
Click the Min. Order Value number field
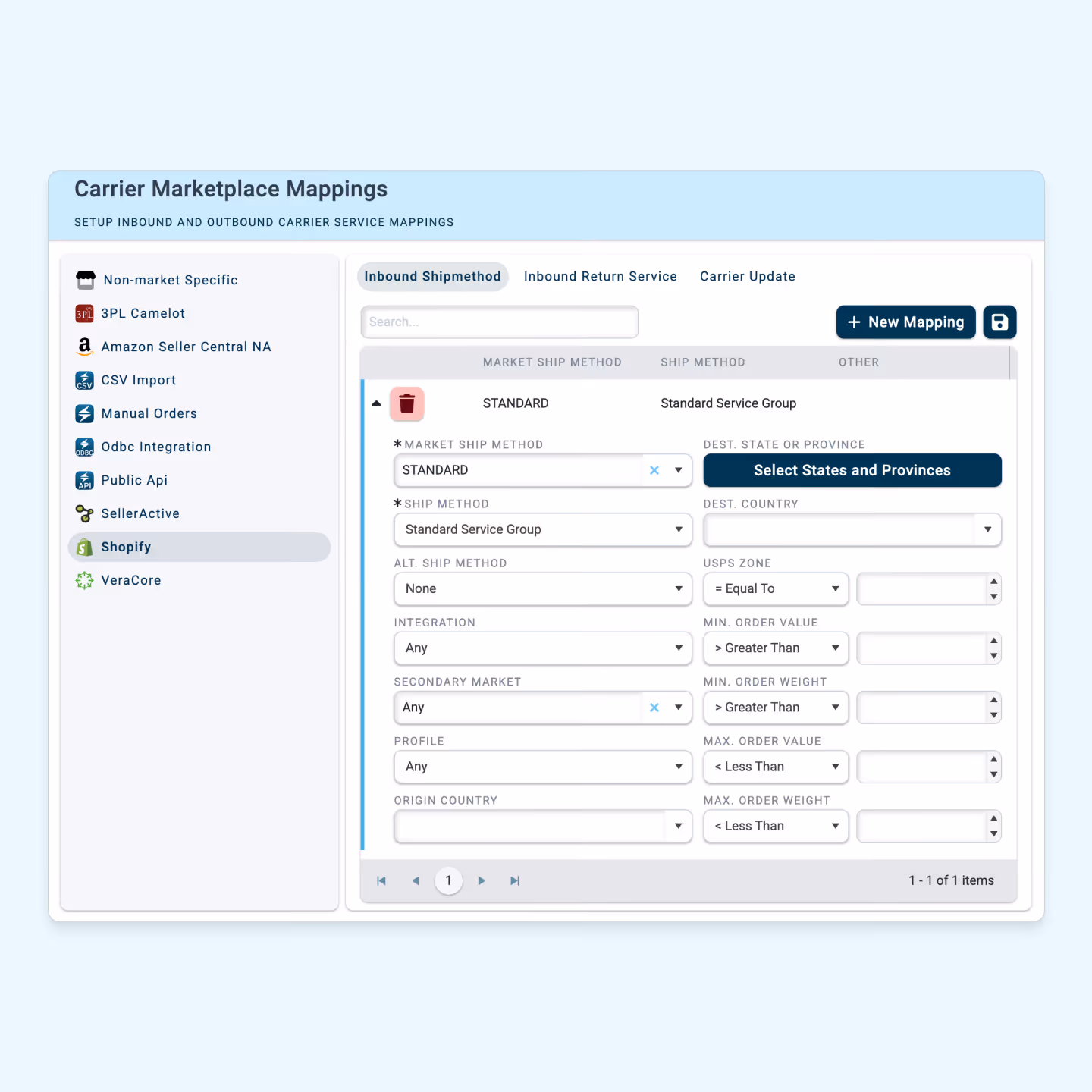(x=921, y=648)
